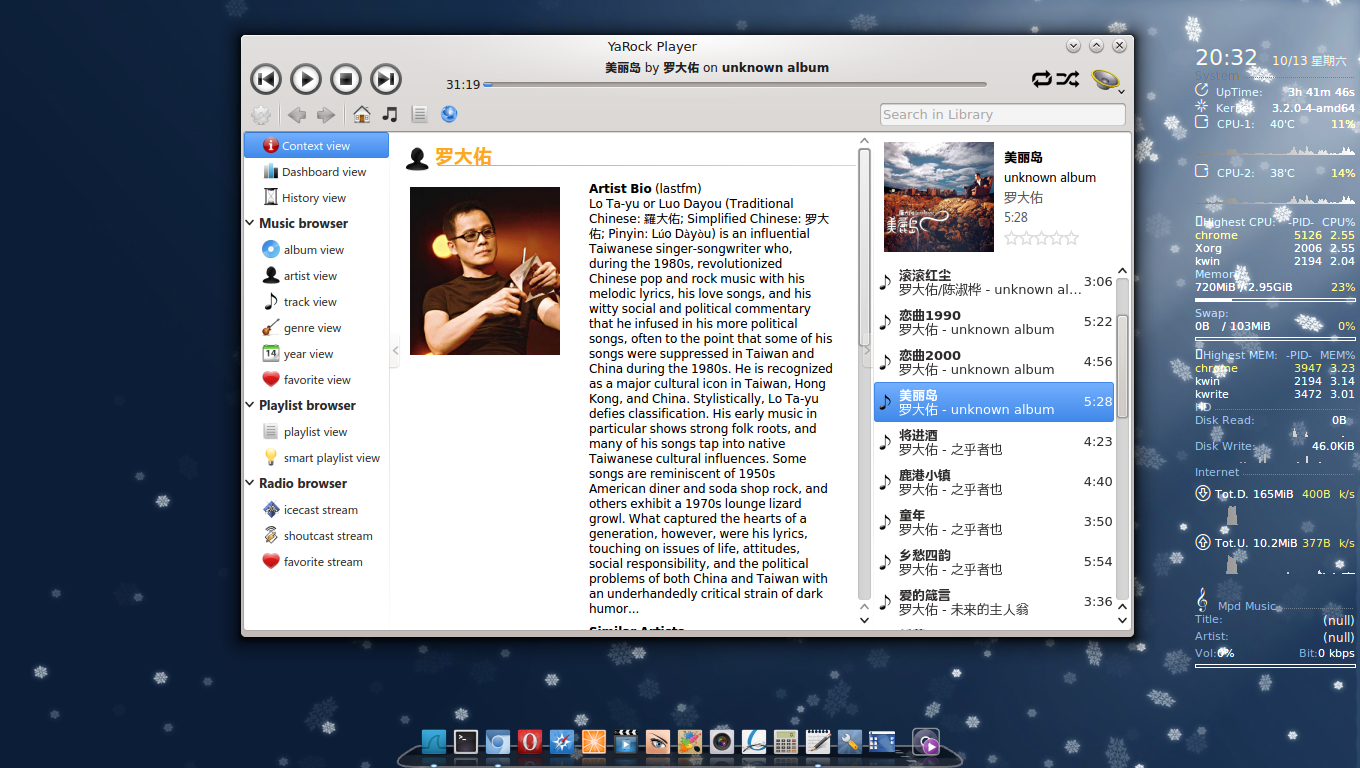Viewport: 1360px width, 768px height.
Task: Collapse the left sidebar with its handle
Action: (x=395, y=350)
